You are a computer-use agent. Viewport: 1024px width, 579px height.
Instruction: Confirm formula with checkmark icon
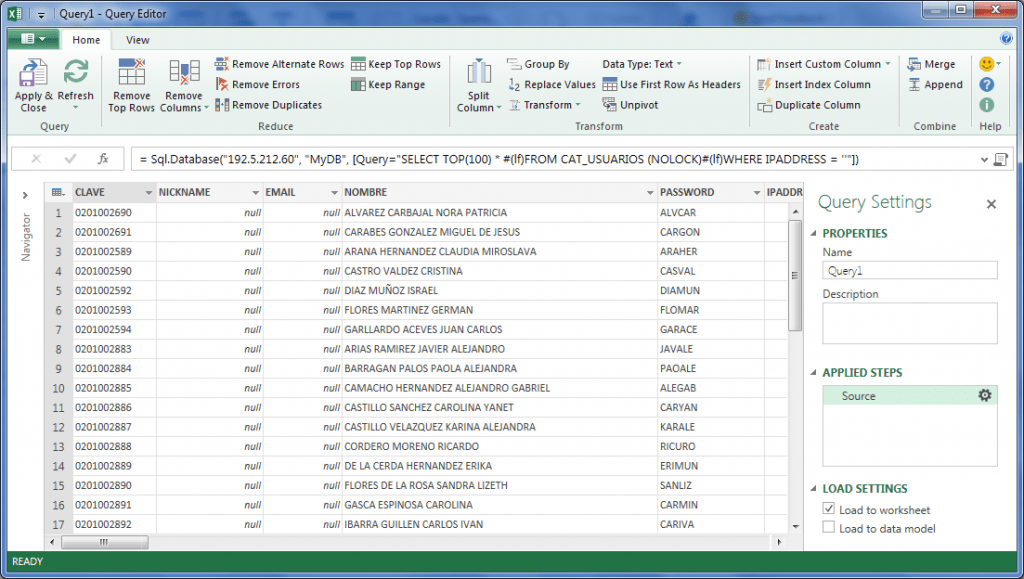tap(70, 159)
